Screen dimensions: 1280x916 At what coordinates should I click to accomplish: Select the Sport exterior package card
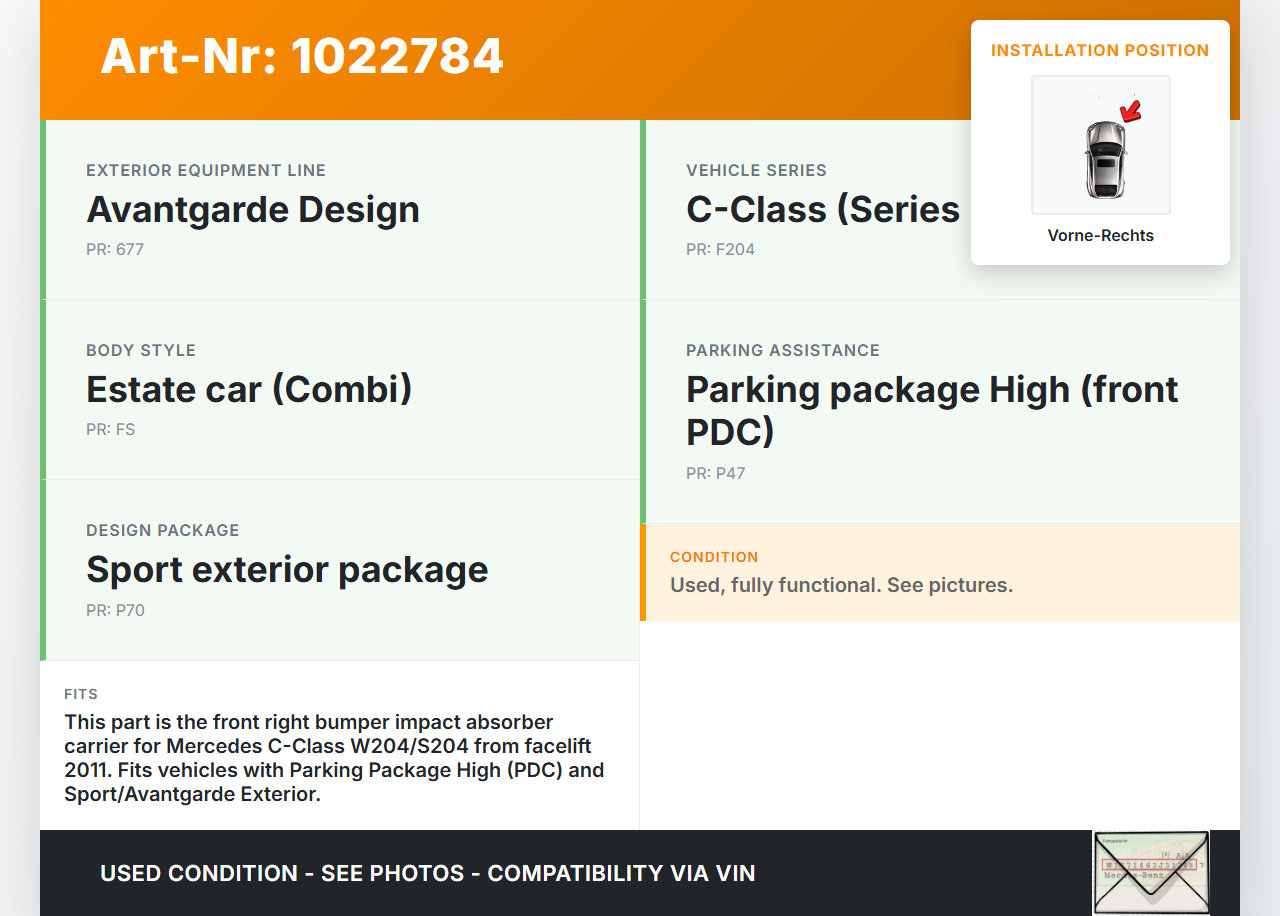[x=341, y=570]
